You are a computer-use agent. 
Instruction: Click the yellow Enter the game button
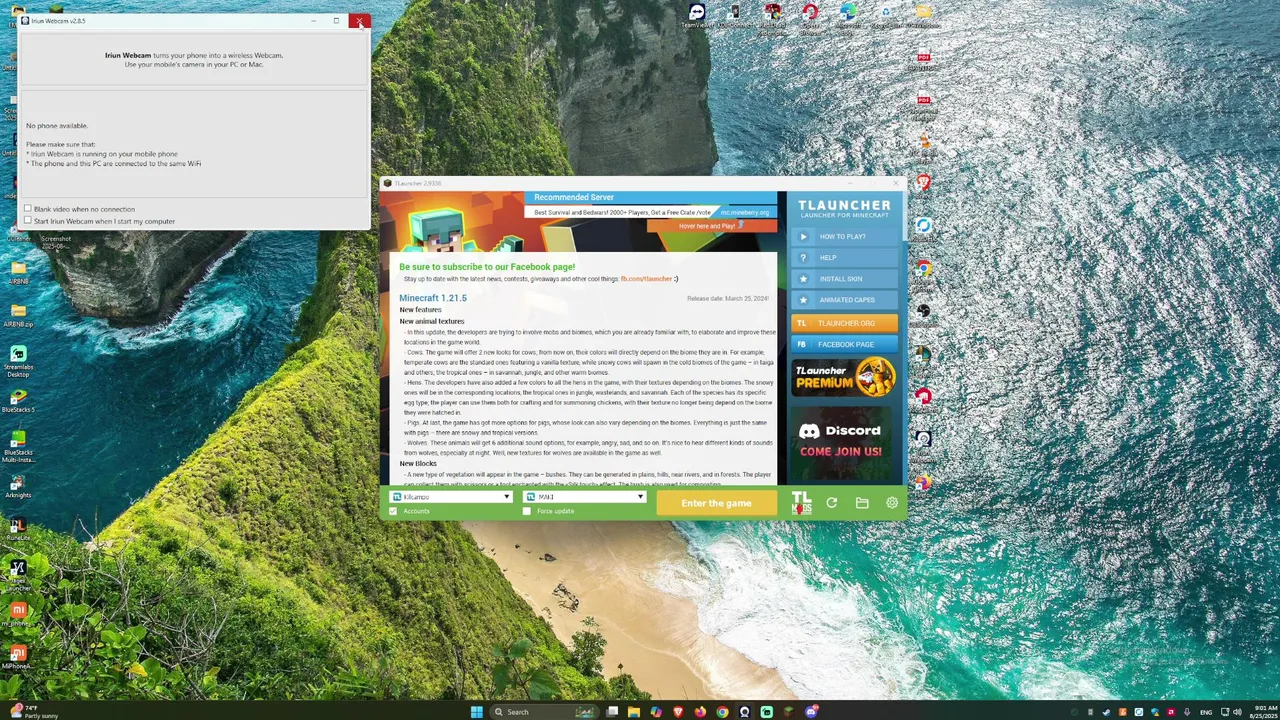[x=716, y=503]
